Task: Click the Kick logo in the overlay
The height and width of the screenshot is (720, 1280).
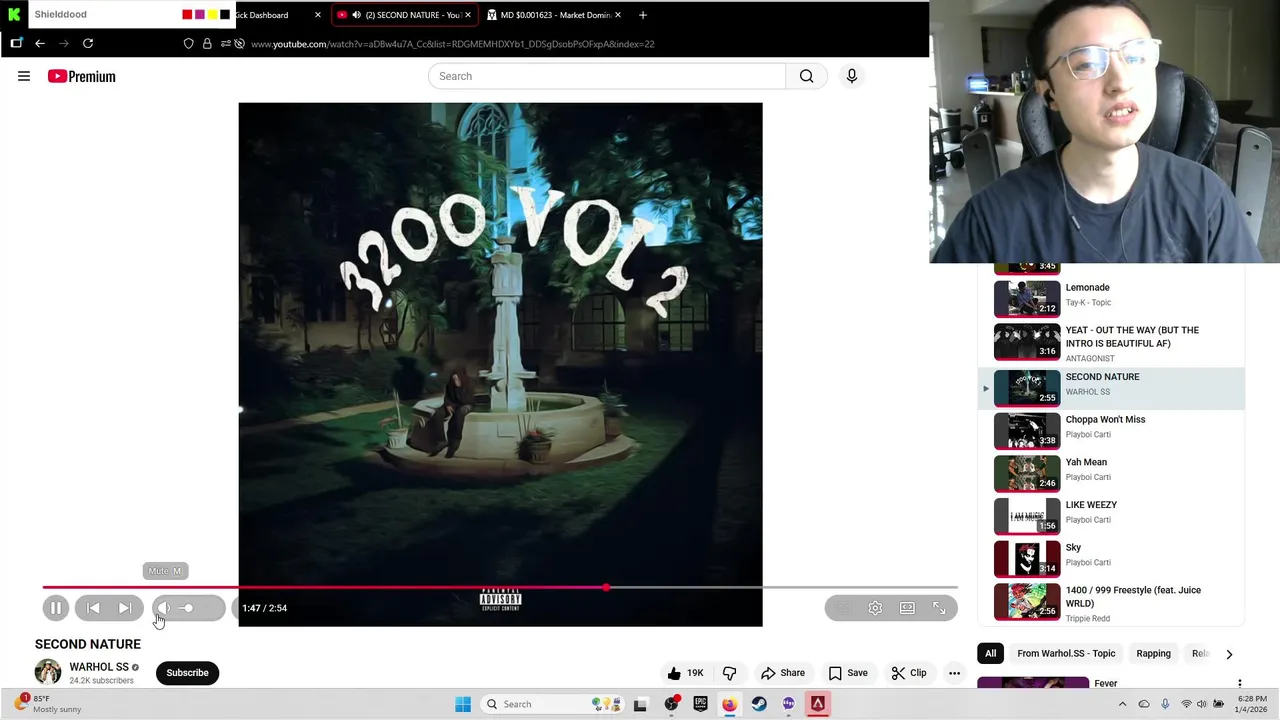Action: point(14,14)
